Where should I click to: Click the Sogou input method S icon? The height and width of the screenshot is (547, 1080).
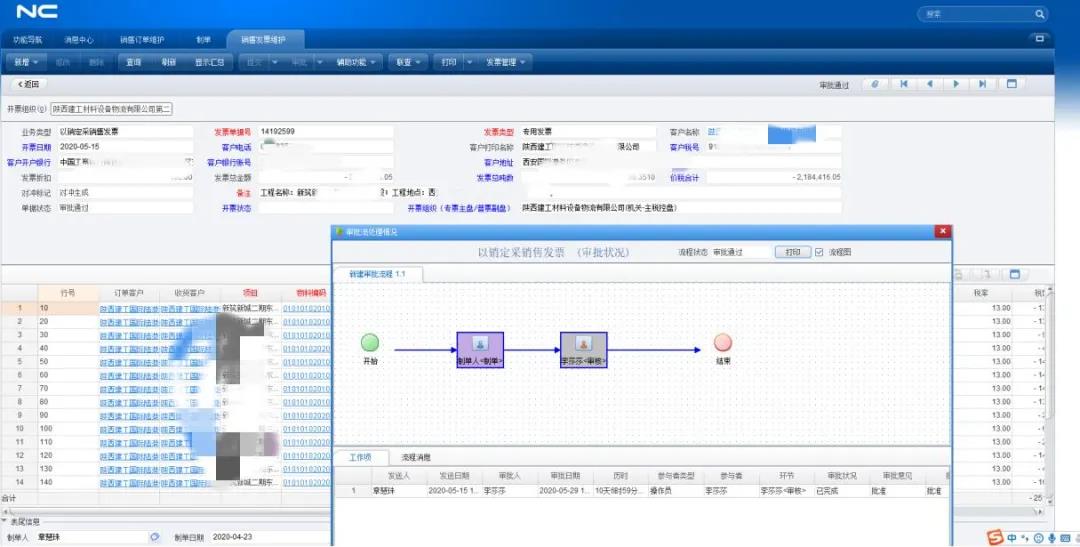tap(995, 537)
